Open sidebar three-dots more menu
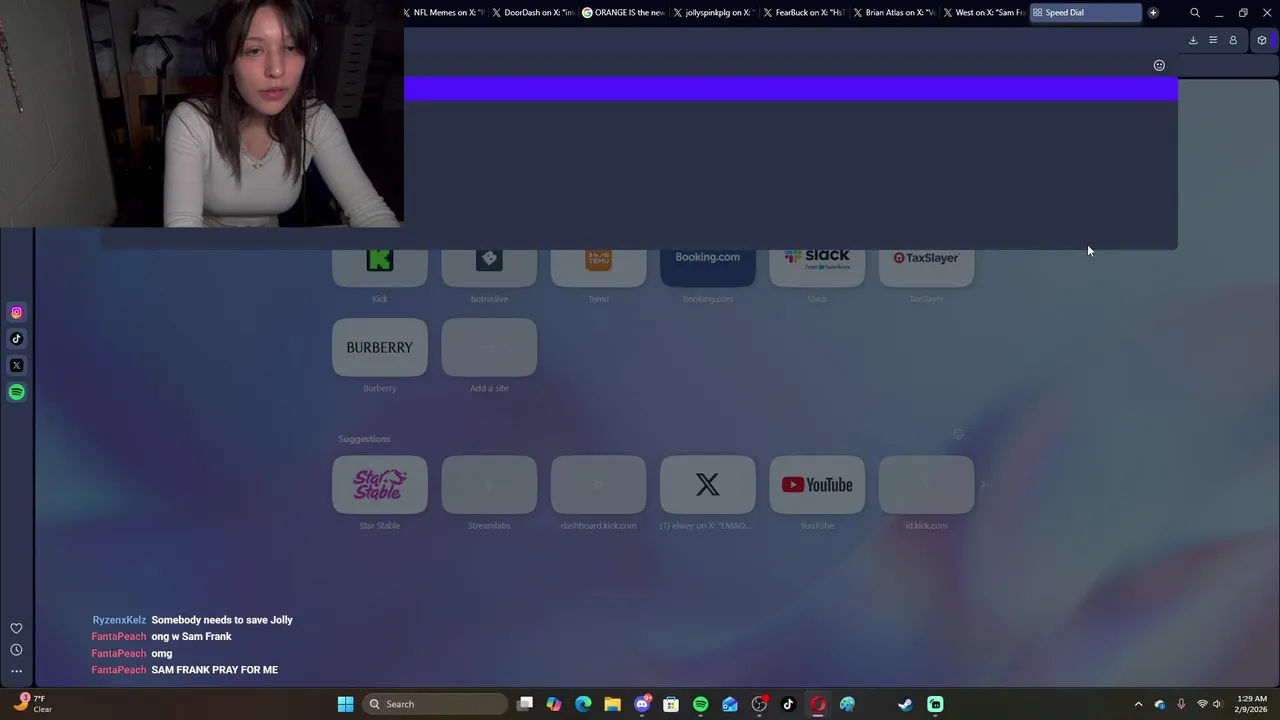The height and width of the screenshot is (720, 1280). click(x=16, y=671)
